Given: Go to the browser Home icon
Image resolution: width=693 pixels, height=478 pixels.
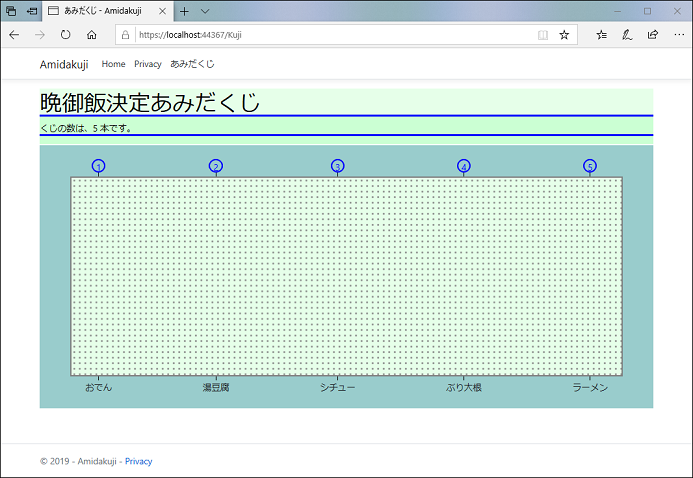Looking at the screenshot, I should (91, 35).
